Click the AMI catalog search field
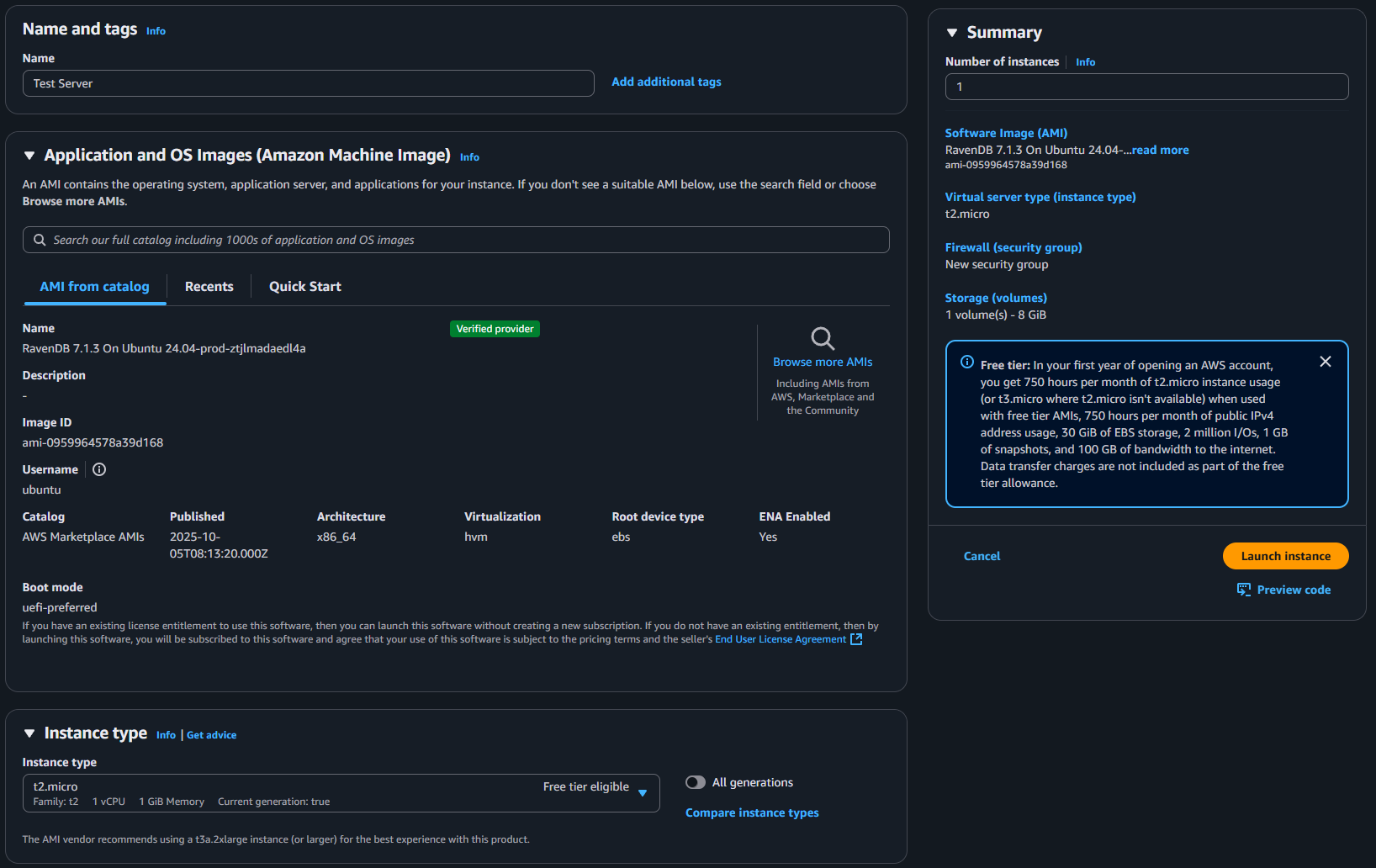 tap(456, 240)
